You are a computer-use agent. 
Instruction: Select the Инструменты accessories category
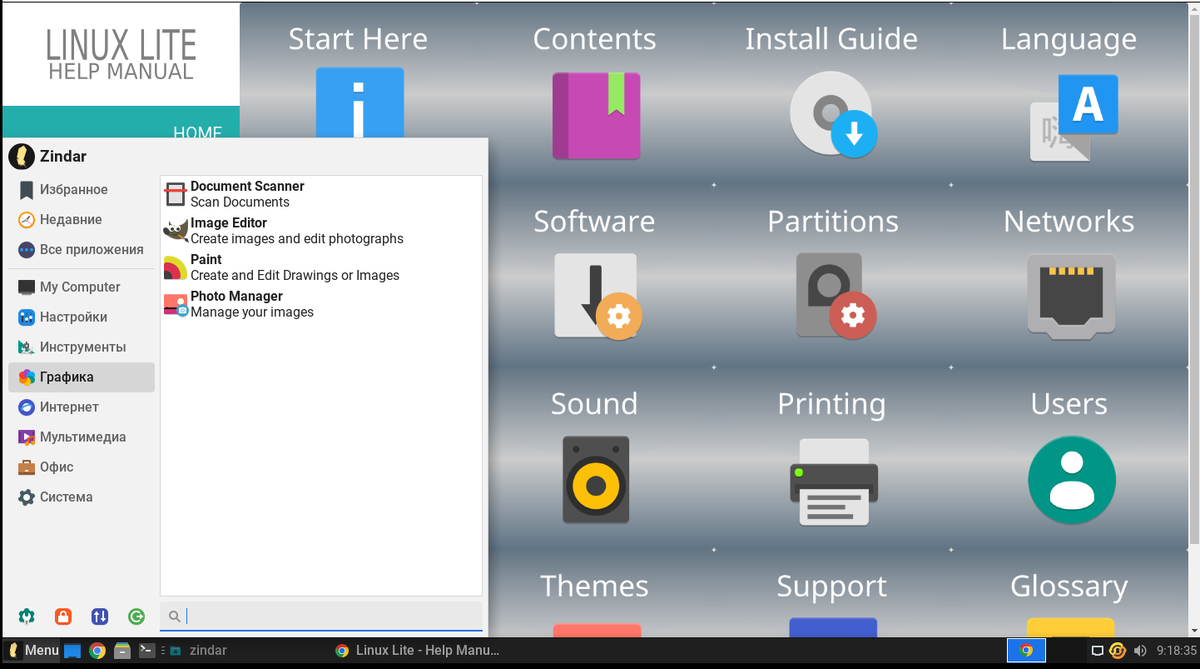click(x=81, y=347)
